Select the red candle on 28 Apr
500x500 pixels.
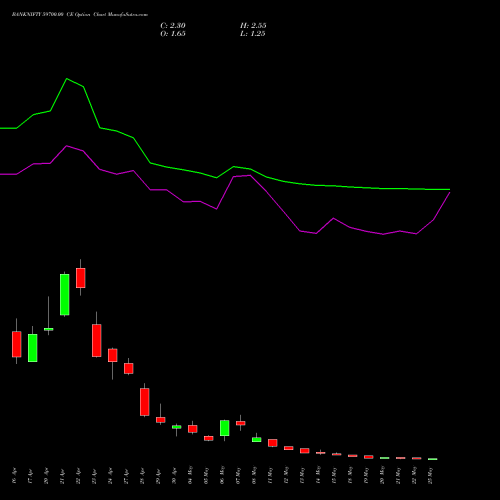[x=145, y=402]
